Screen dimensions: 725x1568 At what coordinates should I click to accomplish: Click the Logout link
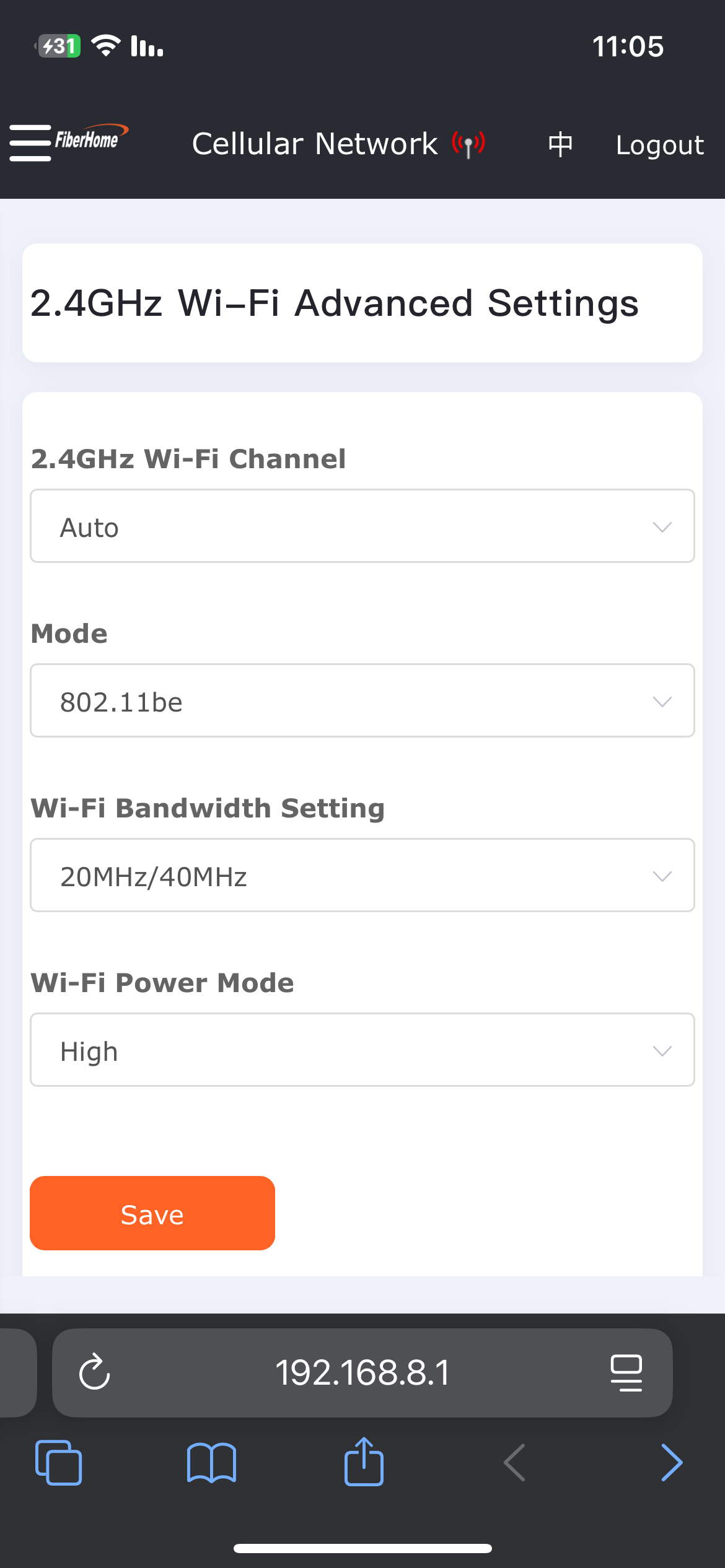660,145
